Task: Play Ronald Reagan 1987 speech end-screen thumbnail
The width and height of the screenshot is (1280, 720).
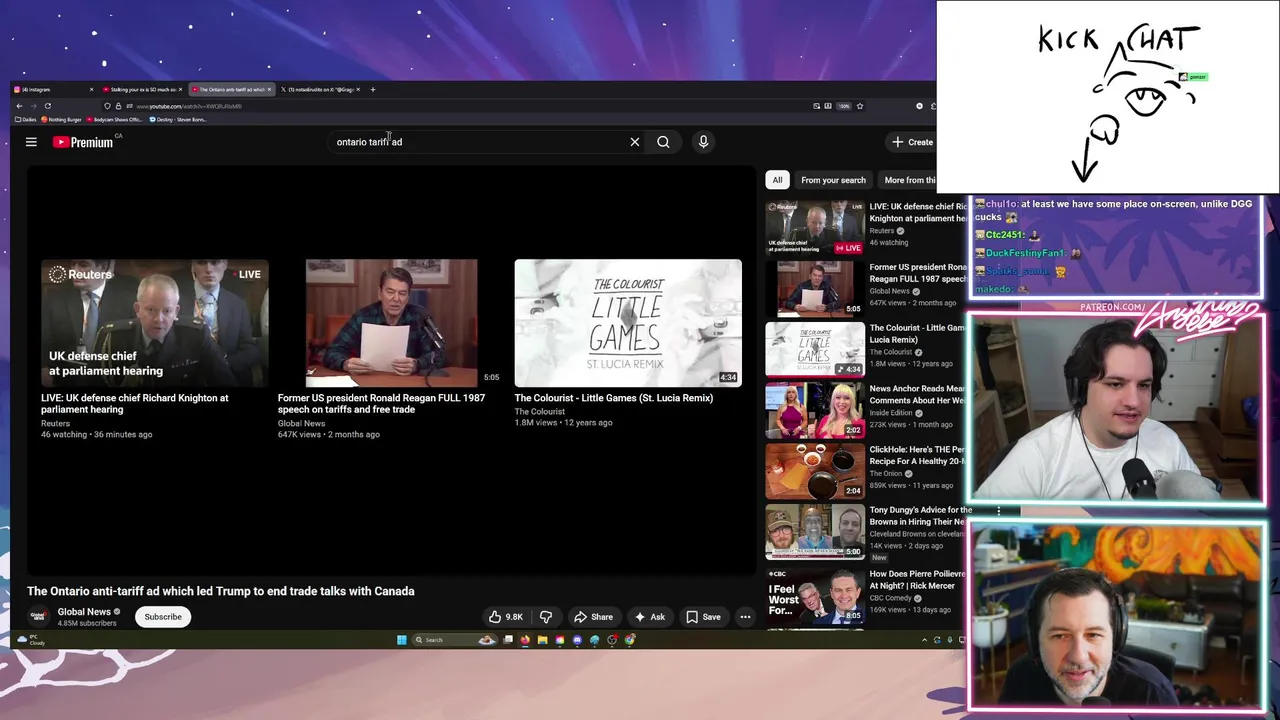Action: click(392, 323)
